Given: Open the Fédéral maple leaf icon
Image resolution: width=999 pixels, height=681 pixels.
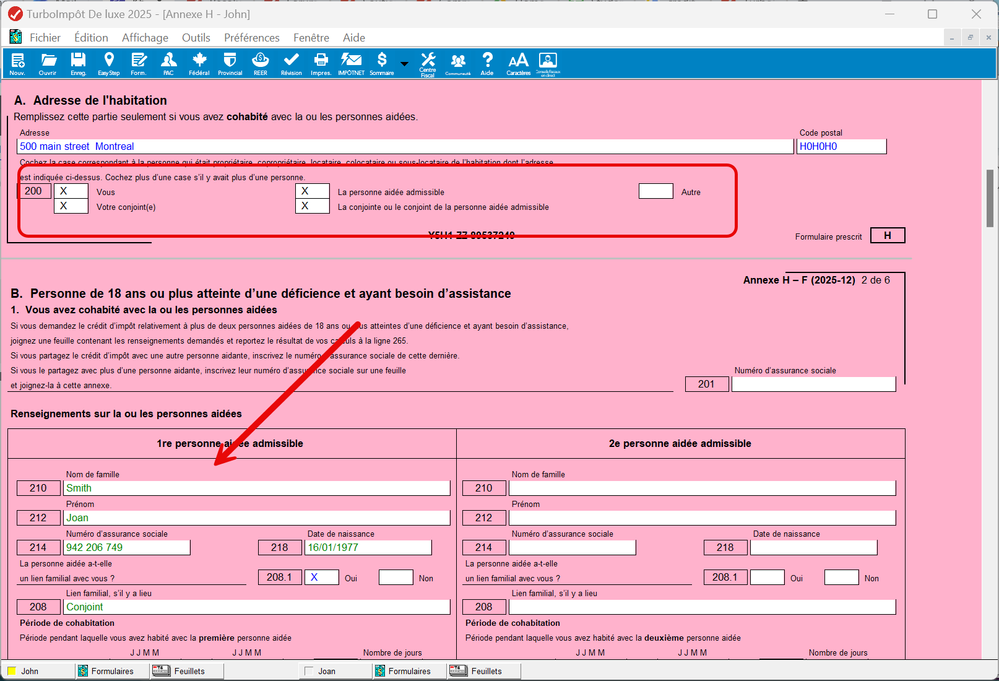Looking at the screenshot, I should click(198, 64).
